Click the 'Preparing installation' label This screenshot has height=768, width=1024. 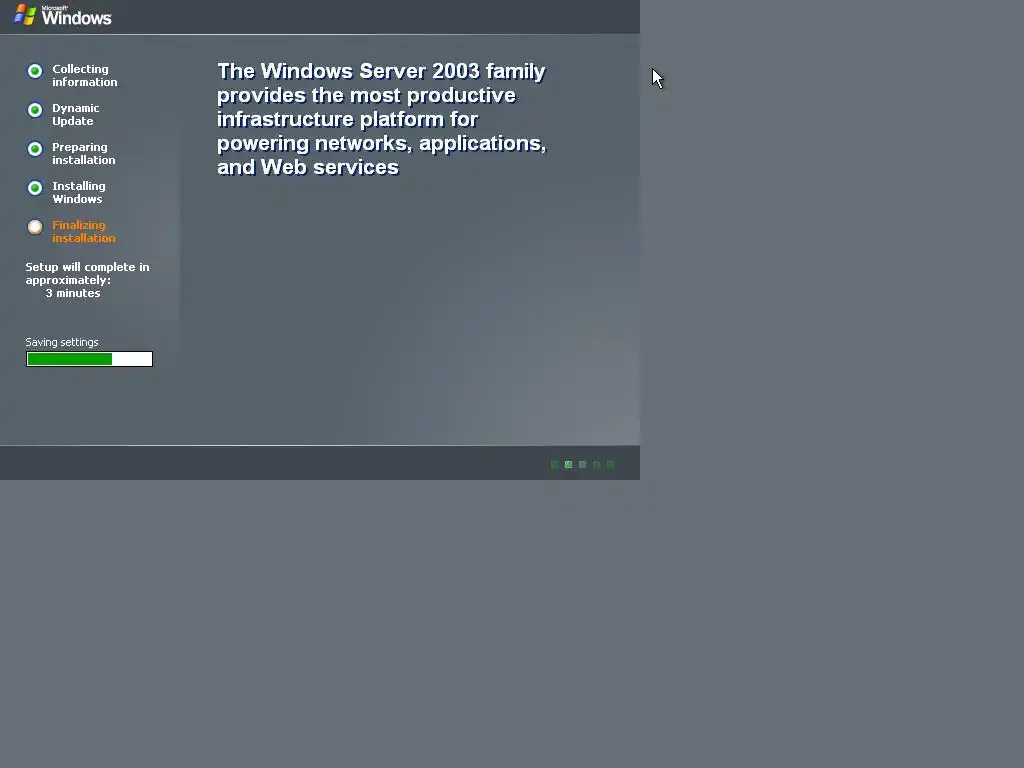click(x=84, y=153)
